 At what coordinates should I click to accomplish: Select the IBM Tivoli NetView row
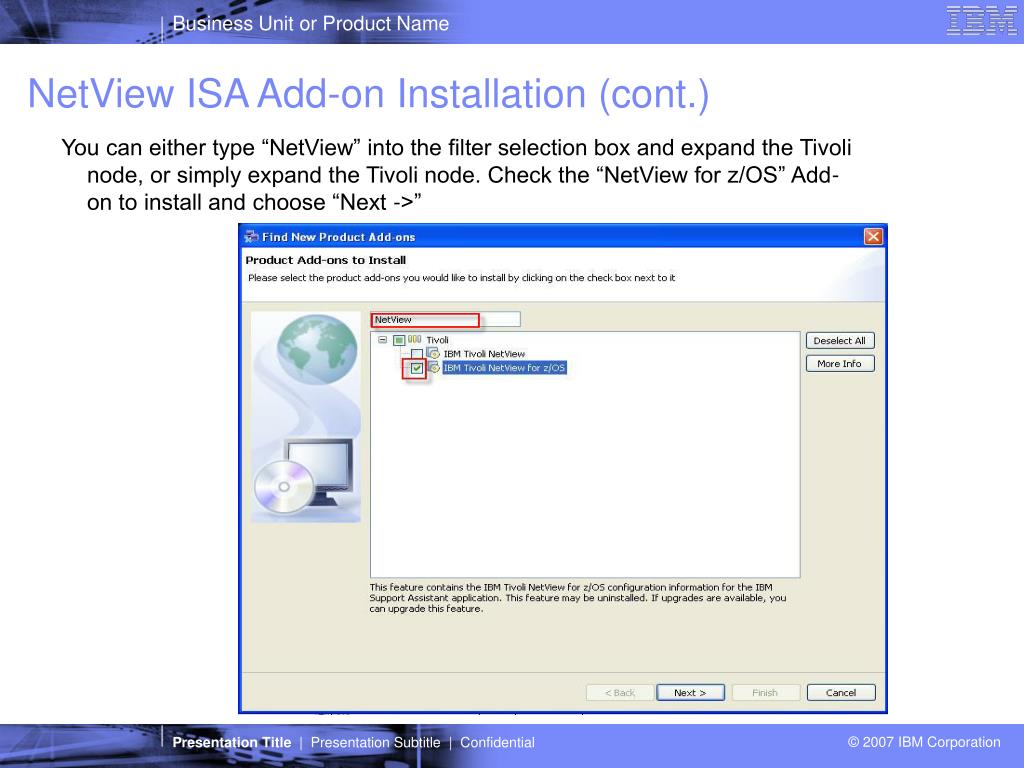point(485,354)
